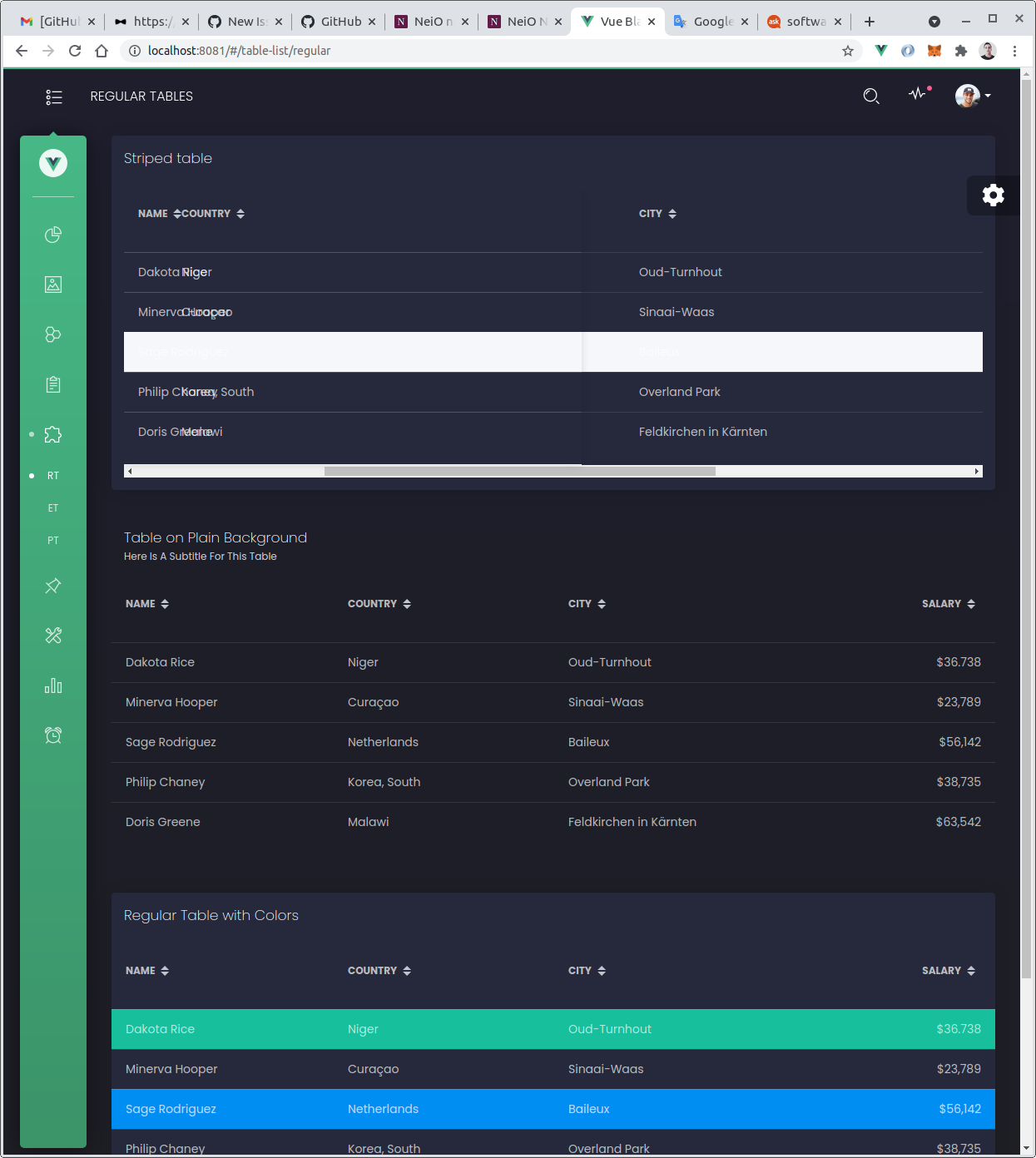Click $56,142 in plain background table
Screen dimensions: 1036x1158
tap(959, 742)
